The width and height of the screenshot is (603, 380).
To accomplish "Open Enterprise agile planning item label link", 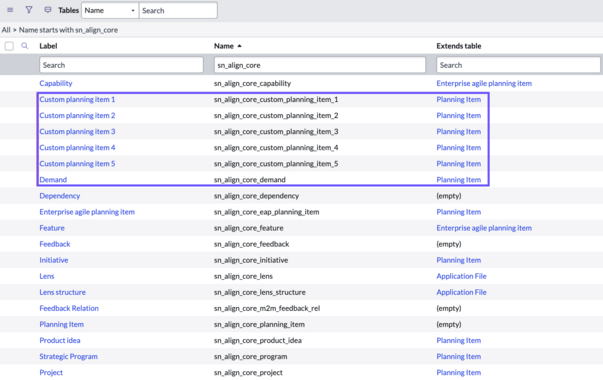I will pyautogui.click(x=87, y=212).
